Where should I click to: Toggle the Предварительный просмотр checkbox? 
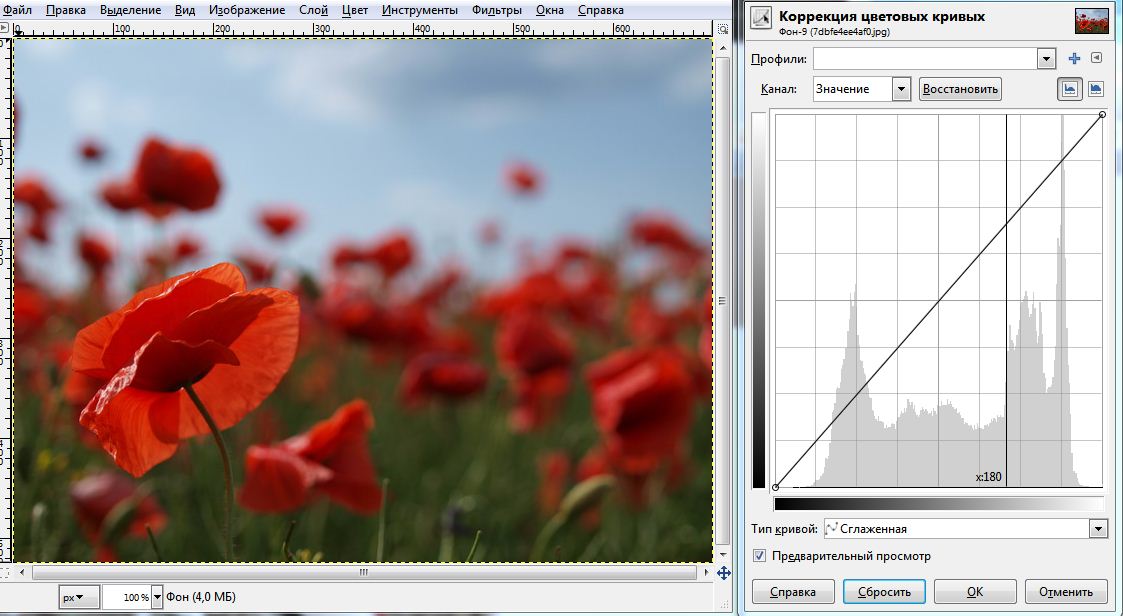(760, 556)
